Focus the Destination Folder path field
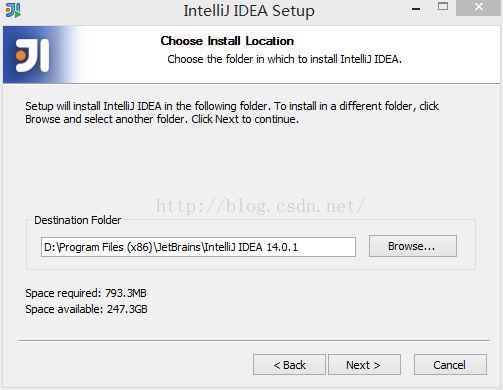503x390 pixels. pyautogui.click(x=198, y=247)
